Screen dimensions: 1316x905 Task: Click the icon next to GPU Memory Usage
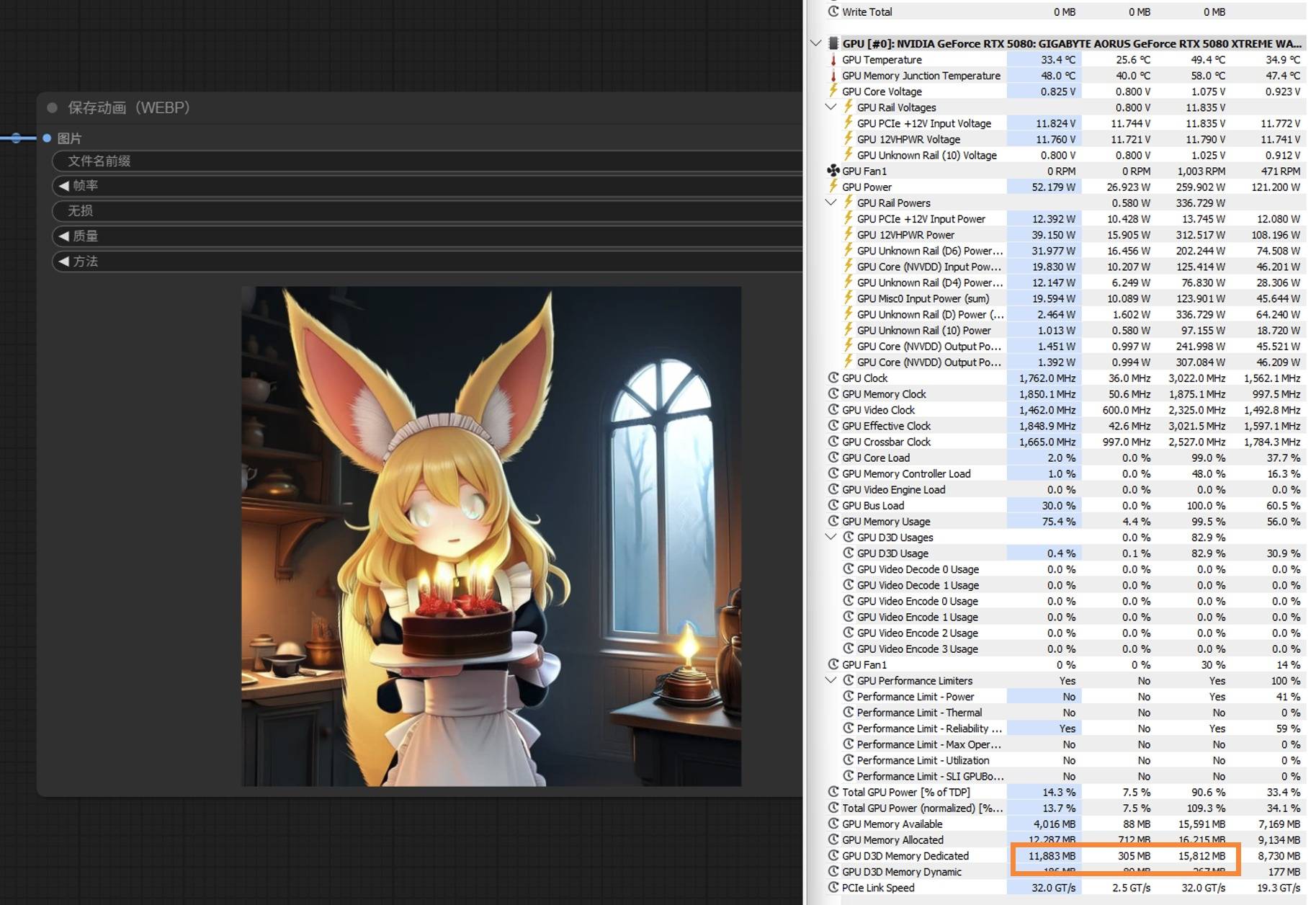point(833,521)
